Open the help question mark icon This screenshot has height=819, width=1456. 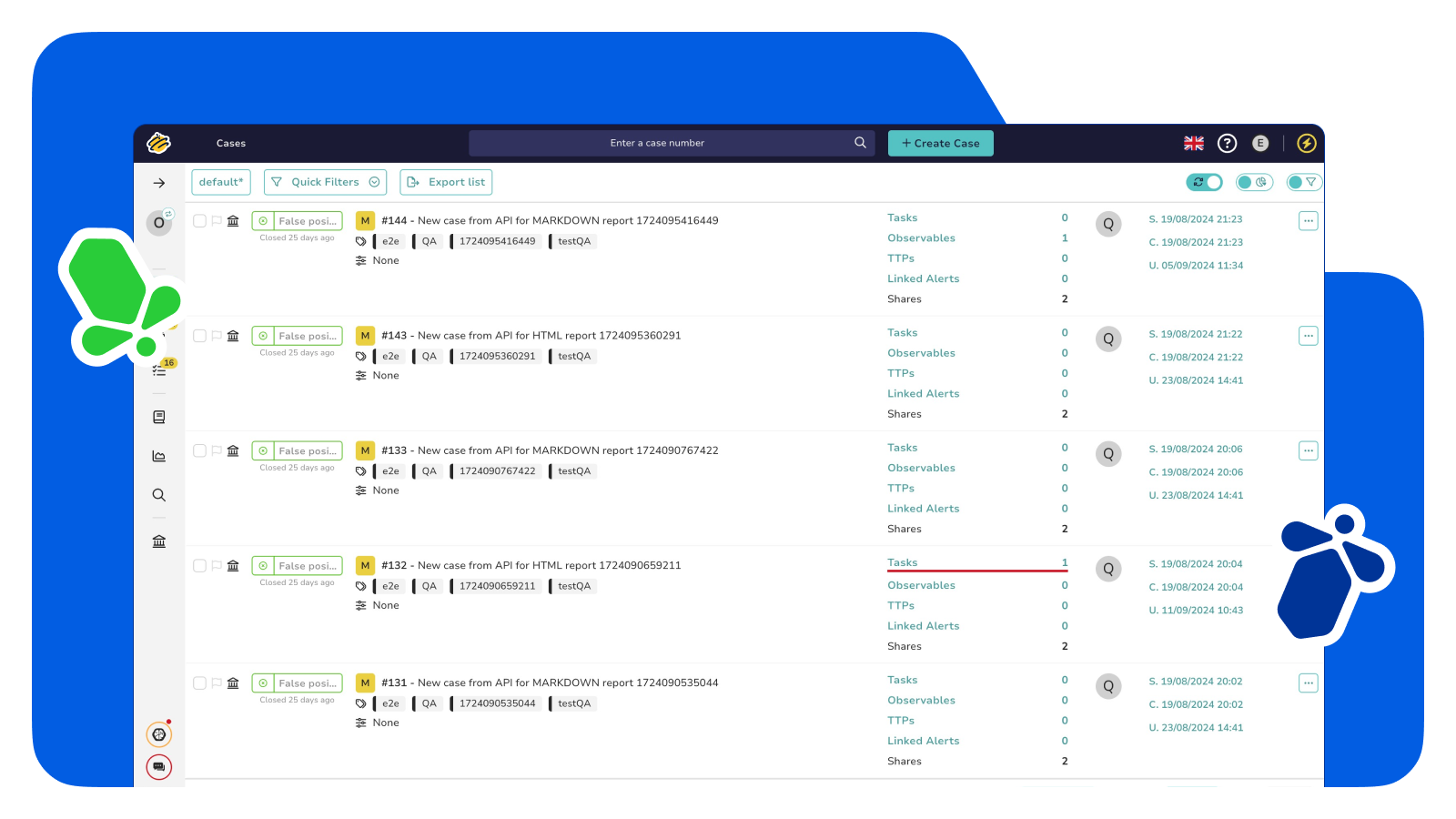coord(1227,143)
